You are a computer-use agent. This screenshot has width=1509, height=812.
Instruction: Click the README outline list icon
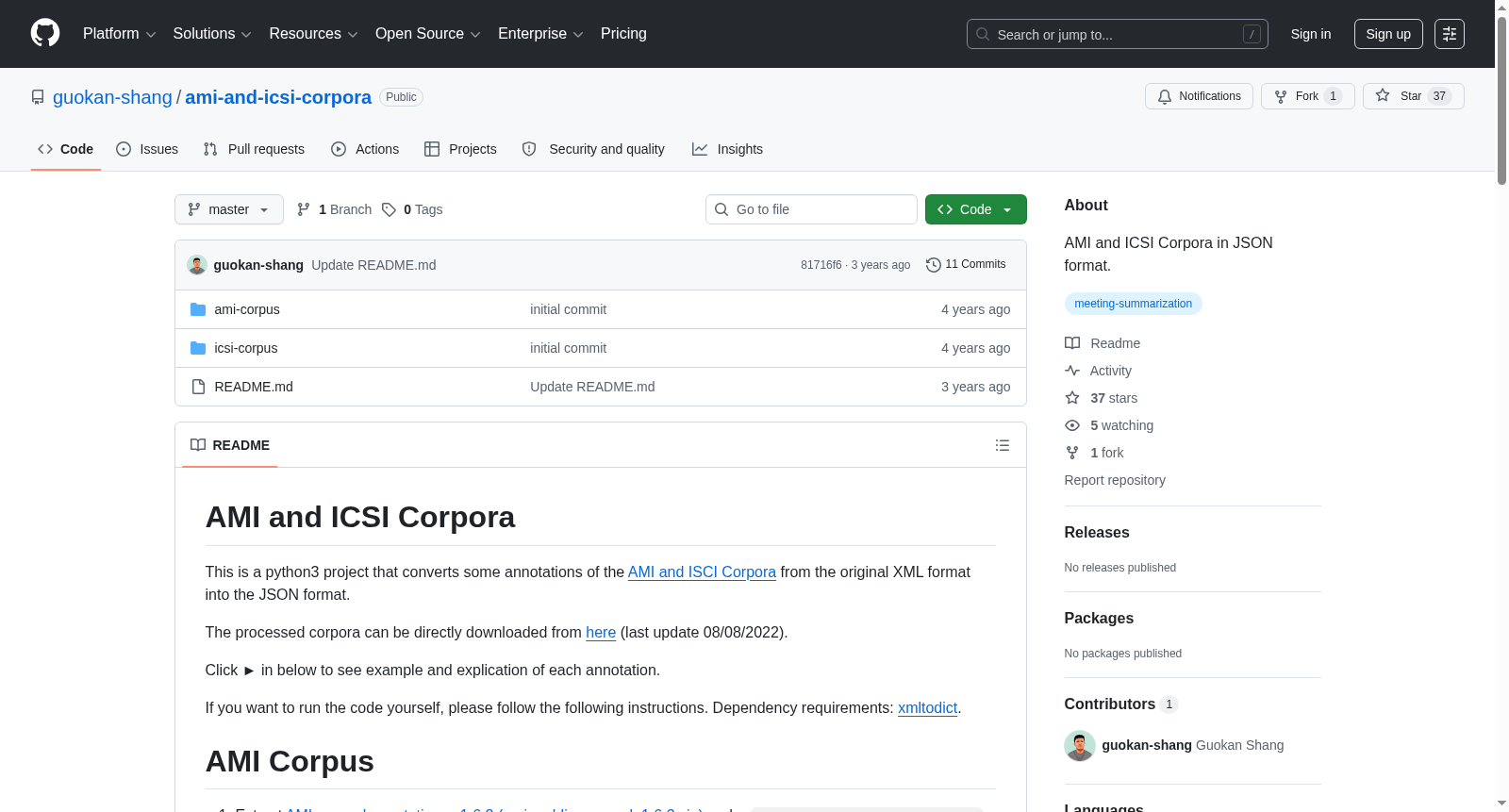[x=1003, y=445]
